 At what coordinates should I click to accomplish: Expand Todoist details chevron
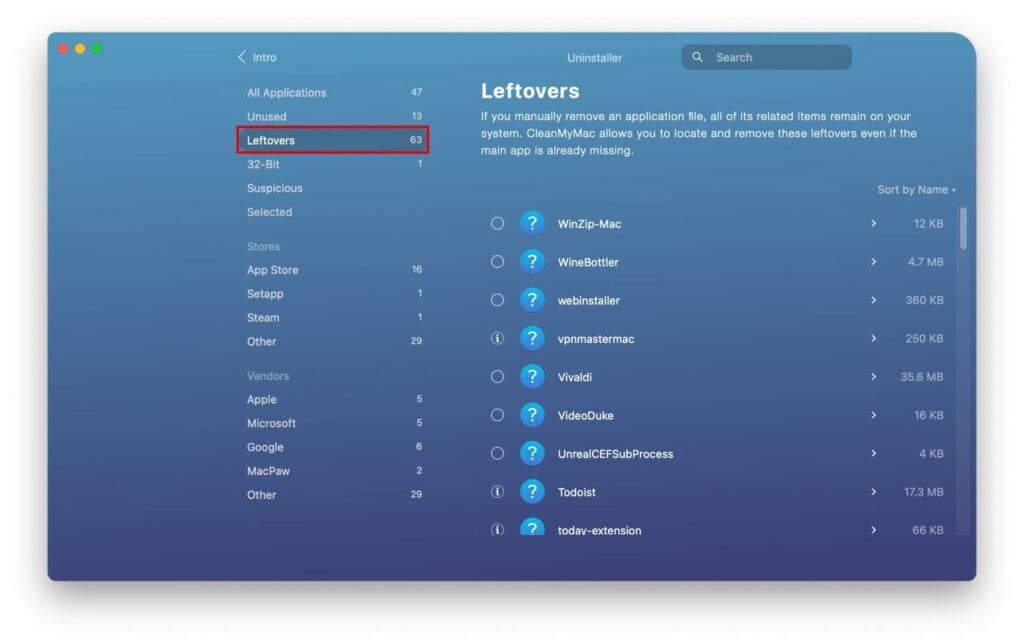[873, 492]
